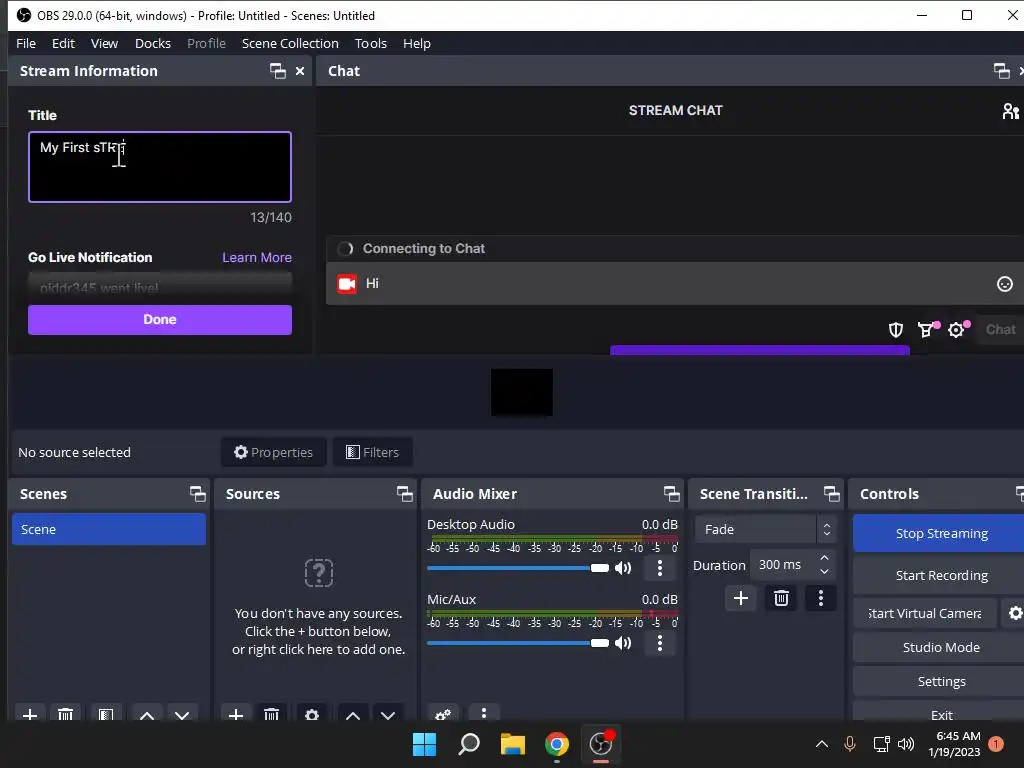Open the Tools menu
The image size is (1024, 768).
click(x=370, y=43)
